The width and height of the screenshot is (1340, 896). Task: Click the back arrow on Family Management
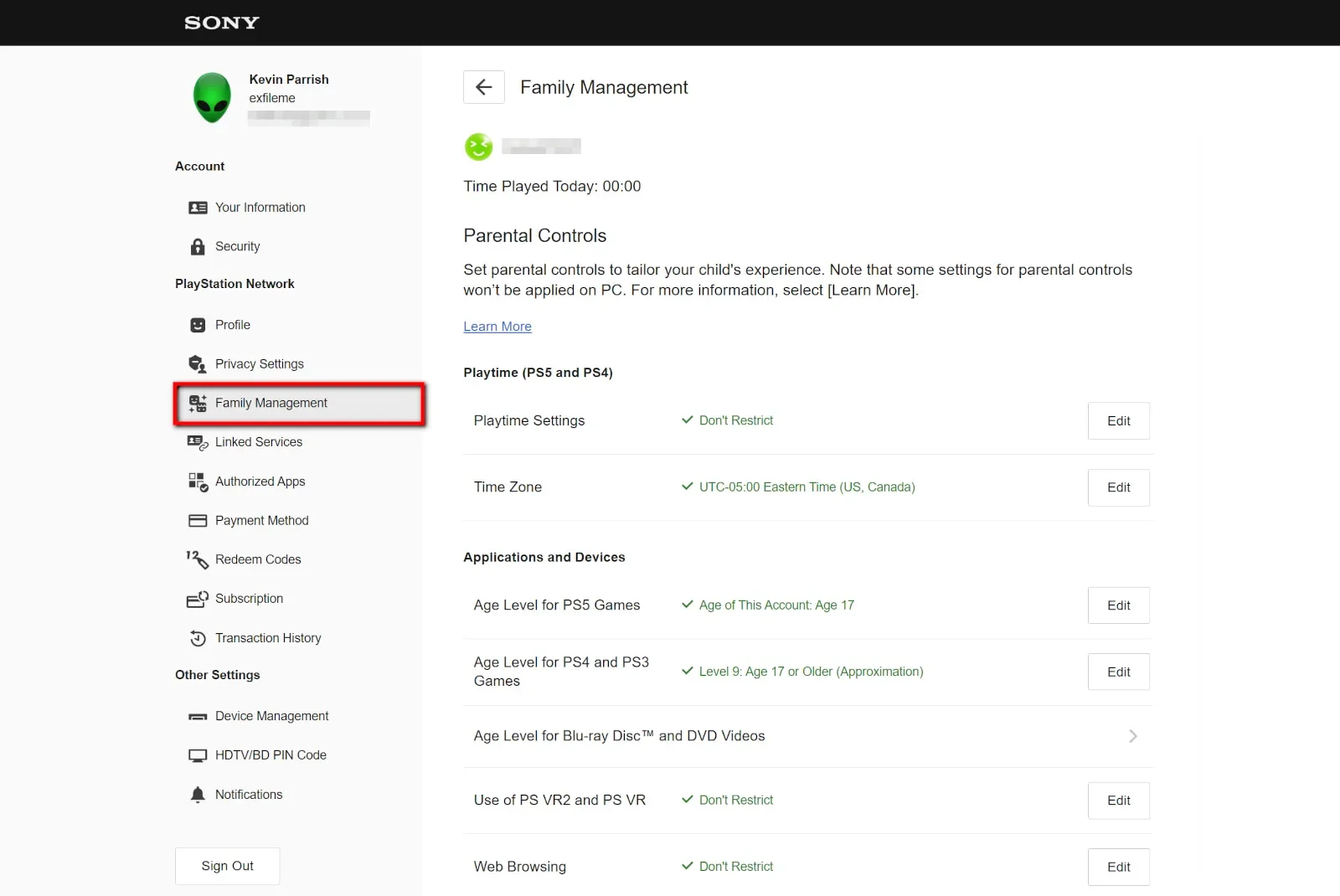(483, 87)
